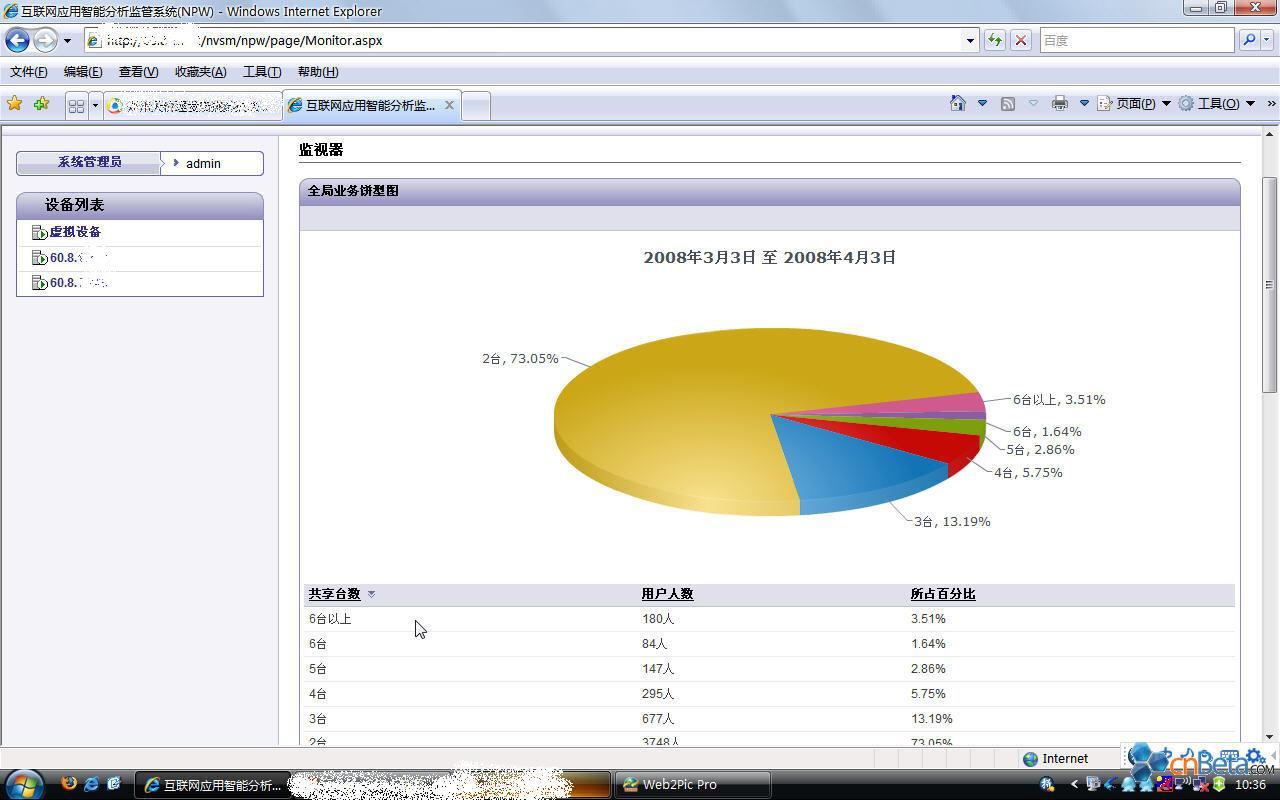Click the Refresh page icon
Image resolution: width=1280 pixels, height=800 pixels.
click(994, 41)
